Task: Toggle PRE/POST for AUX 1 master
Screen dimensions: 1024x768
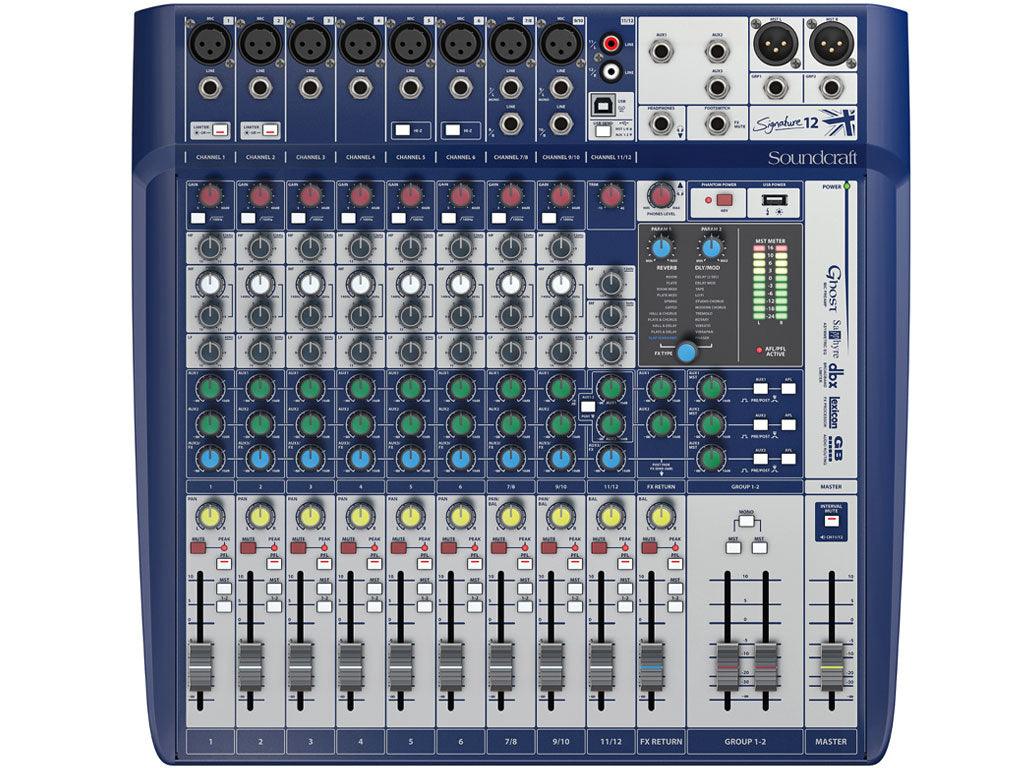Action: 760,388
